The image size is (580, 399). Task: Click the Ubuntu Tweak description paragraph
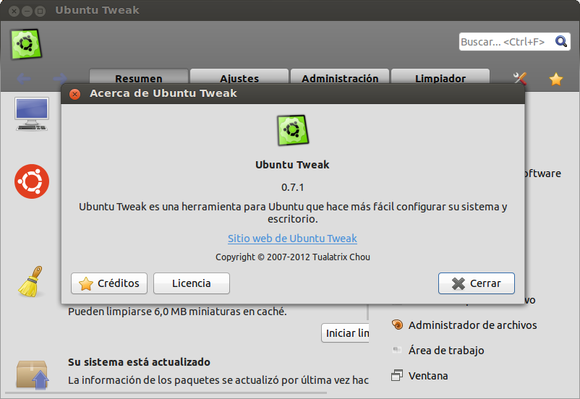tap(293, 213)
